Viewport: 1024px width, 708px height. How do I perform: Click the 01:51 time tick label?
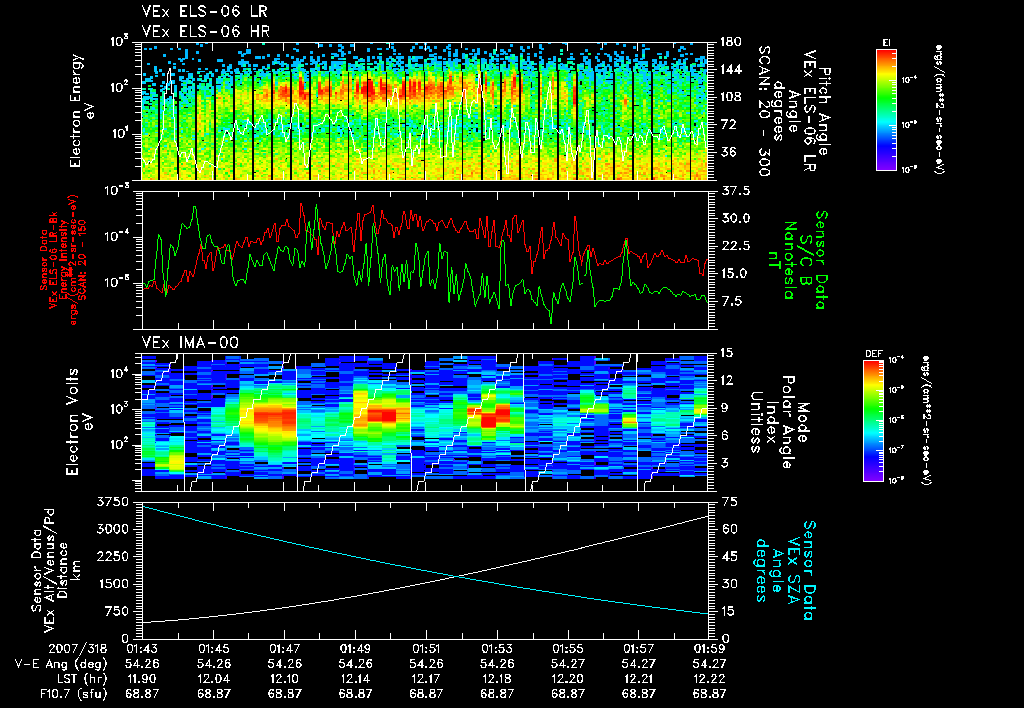coord(426,649)
